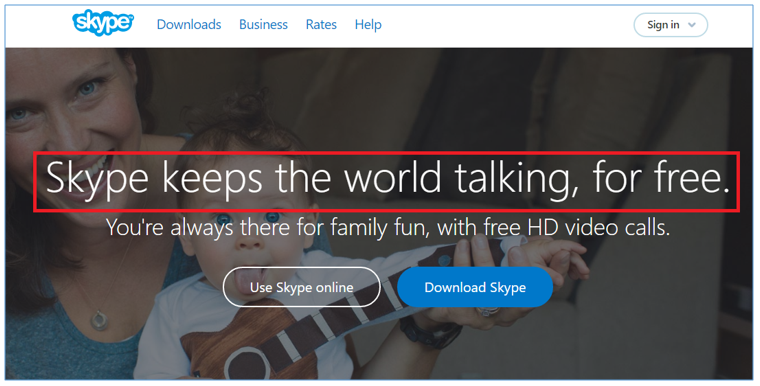Open the Rates page
The height and width of the screenshot is (386, 760).
[321, 25]
